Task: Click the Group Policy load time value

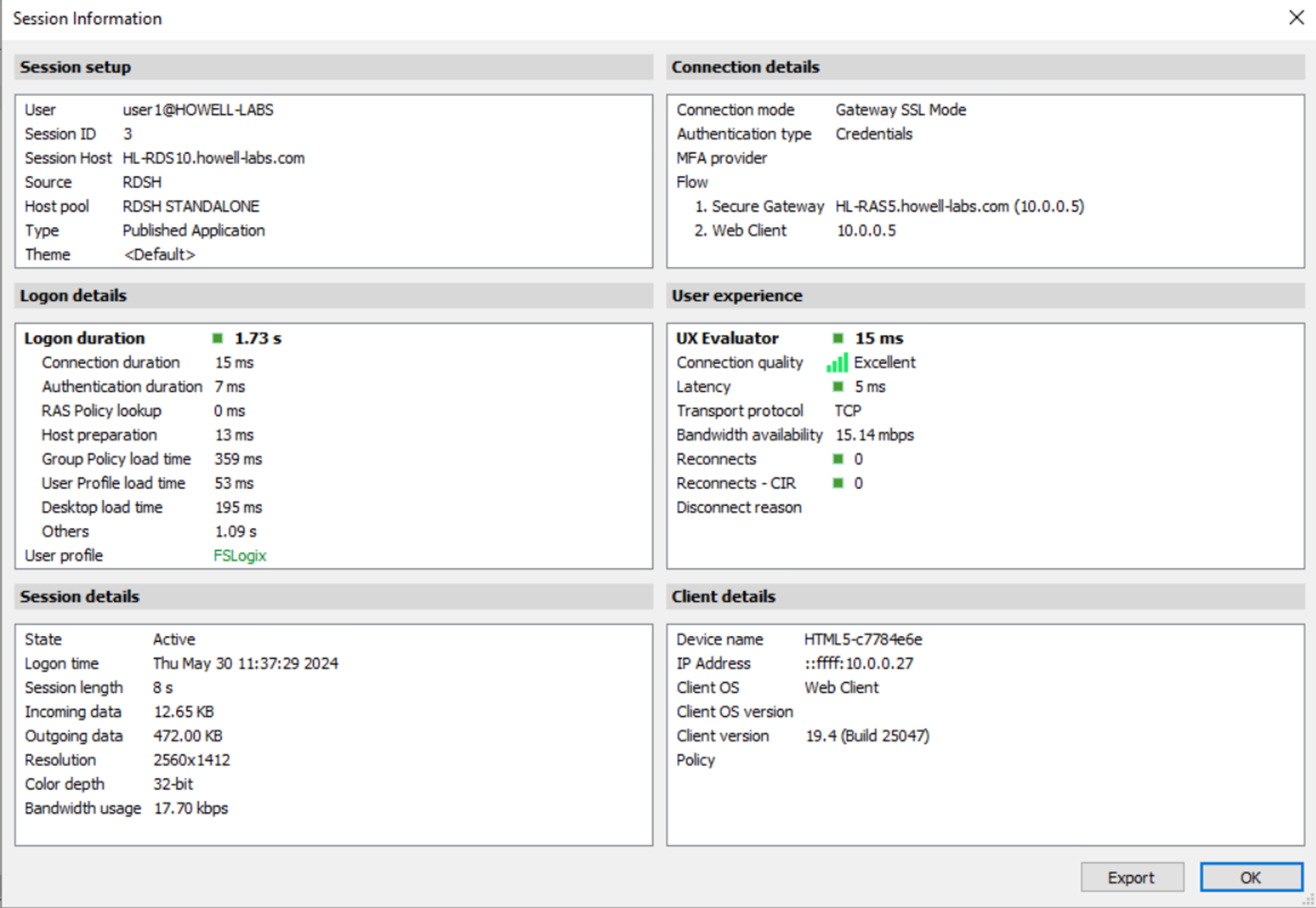Action: pyautogui.click(x=238, y=459)
